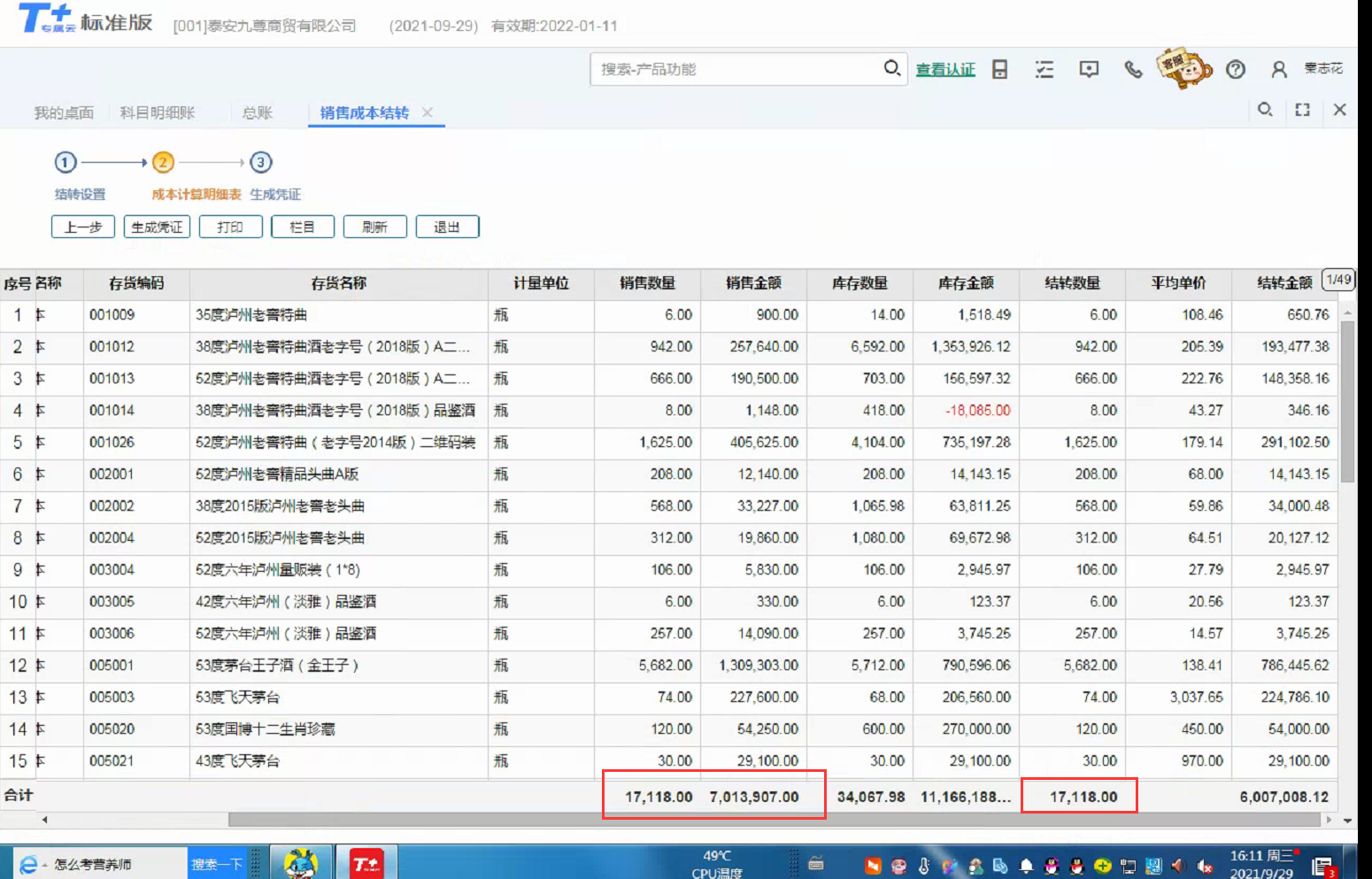The image size is (1372, 879).
Task: Click the phone contact icon
Action: (x=1132, y=69)
